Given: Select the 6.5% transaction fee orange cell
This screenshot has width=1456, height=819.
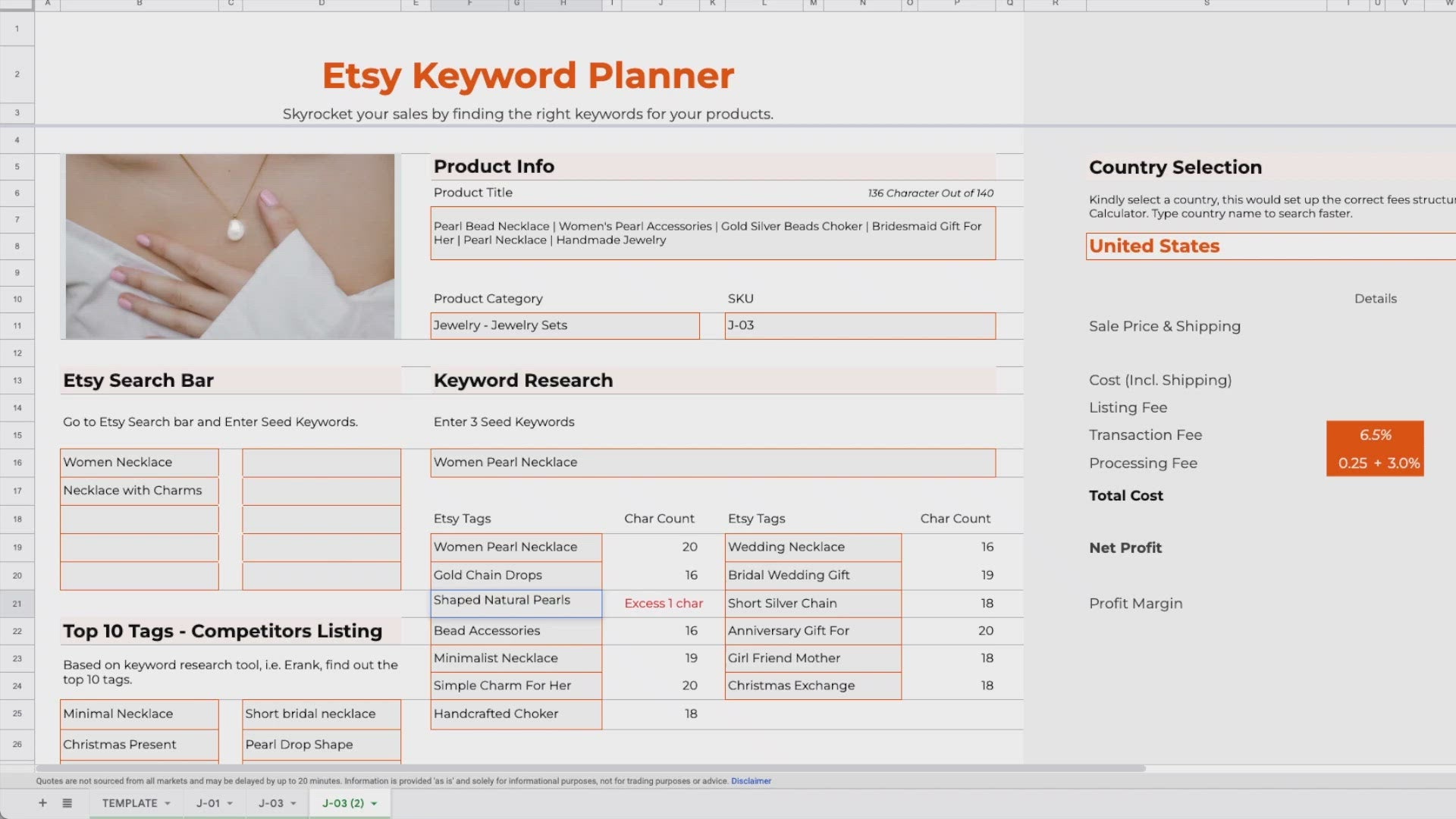Looking at the screenshot, I should point(1374,435).
